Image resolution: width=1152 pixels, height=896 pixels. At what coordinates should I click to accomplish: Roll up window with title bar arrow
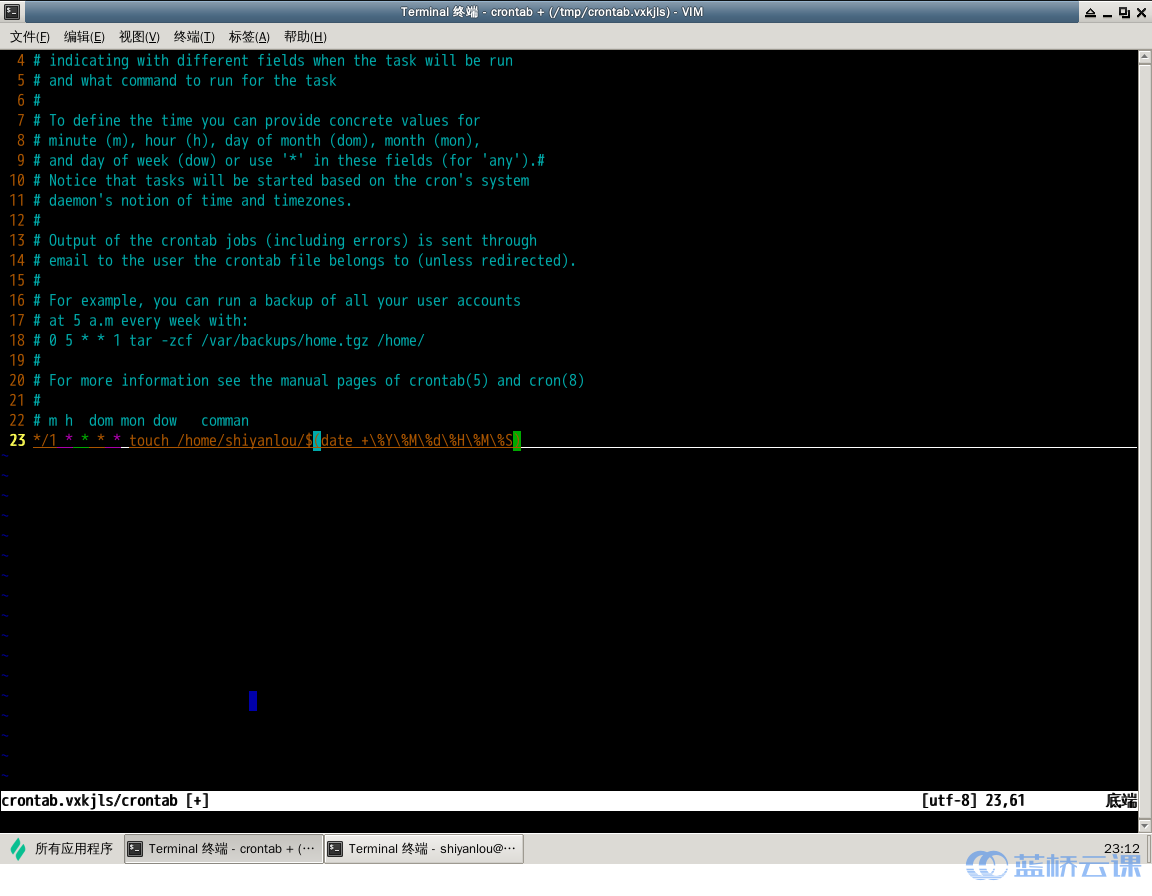coord(1088,12)
